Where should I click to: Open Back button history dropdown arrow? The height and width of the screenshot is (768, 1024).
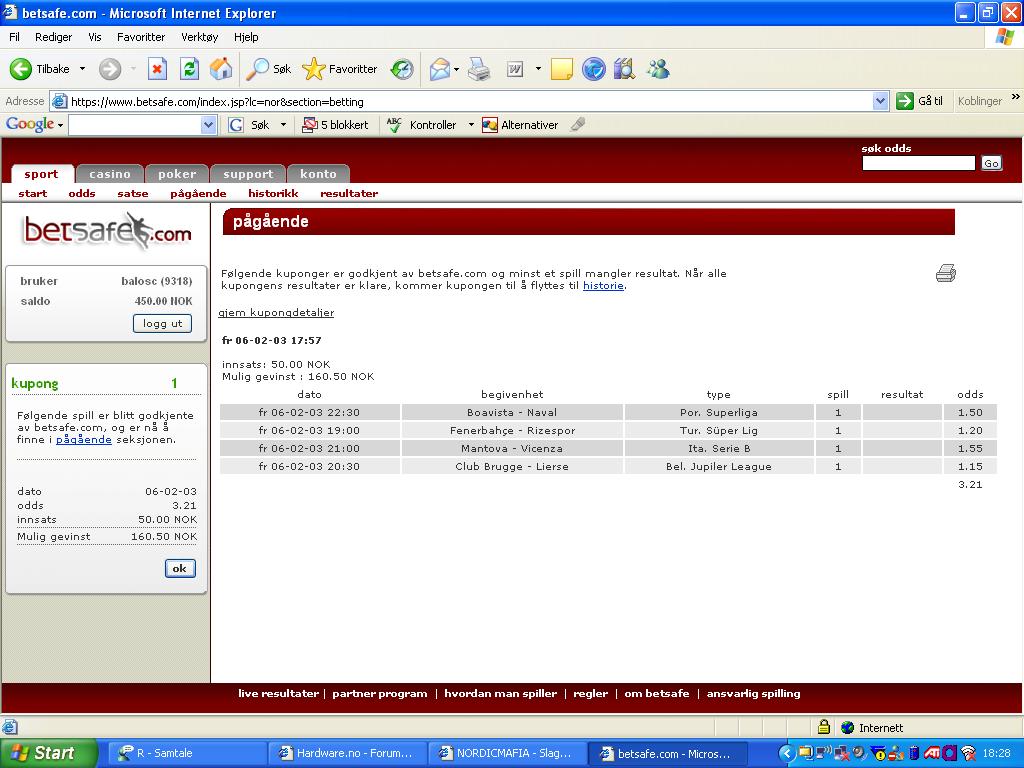pos(82,69)
